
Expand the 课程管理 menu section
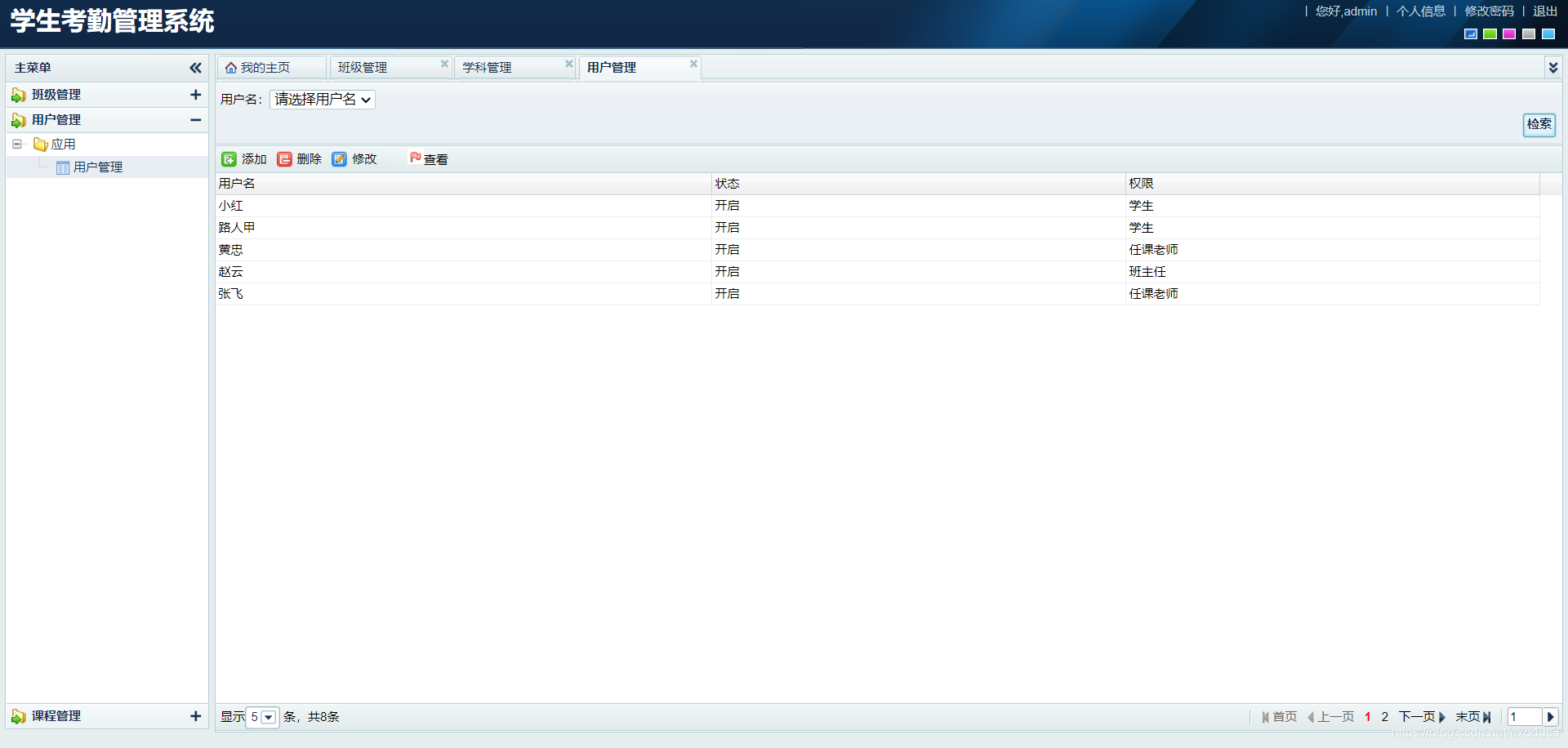click(195, 716)
